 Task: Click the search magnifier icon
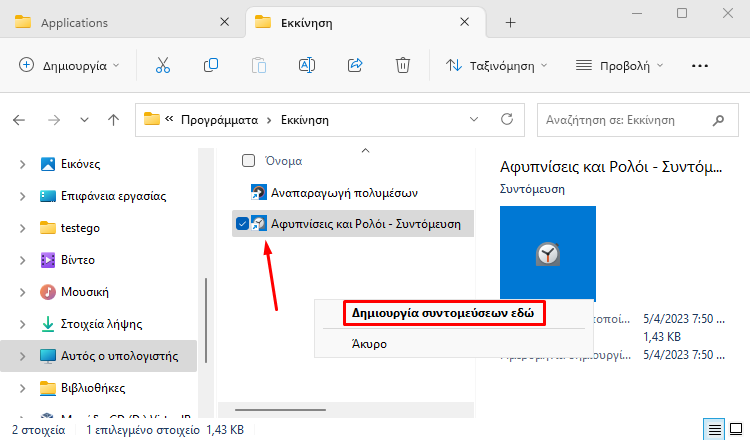718,120
